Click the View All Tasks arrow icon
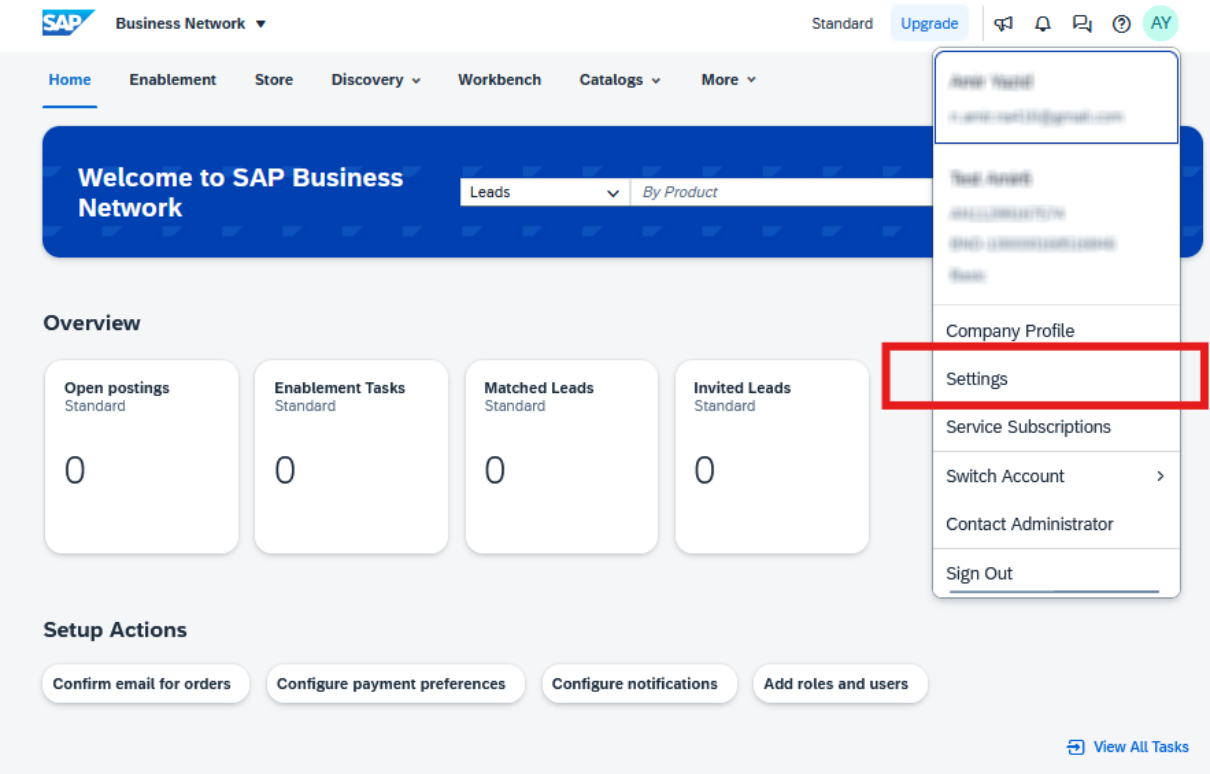This screenshot has height=774, width=1210. (x=1076, y=747)
